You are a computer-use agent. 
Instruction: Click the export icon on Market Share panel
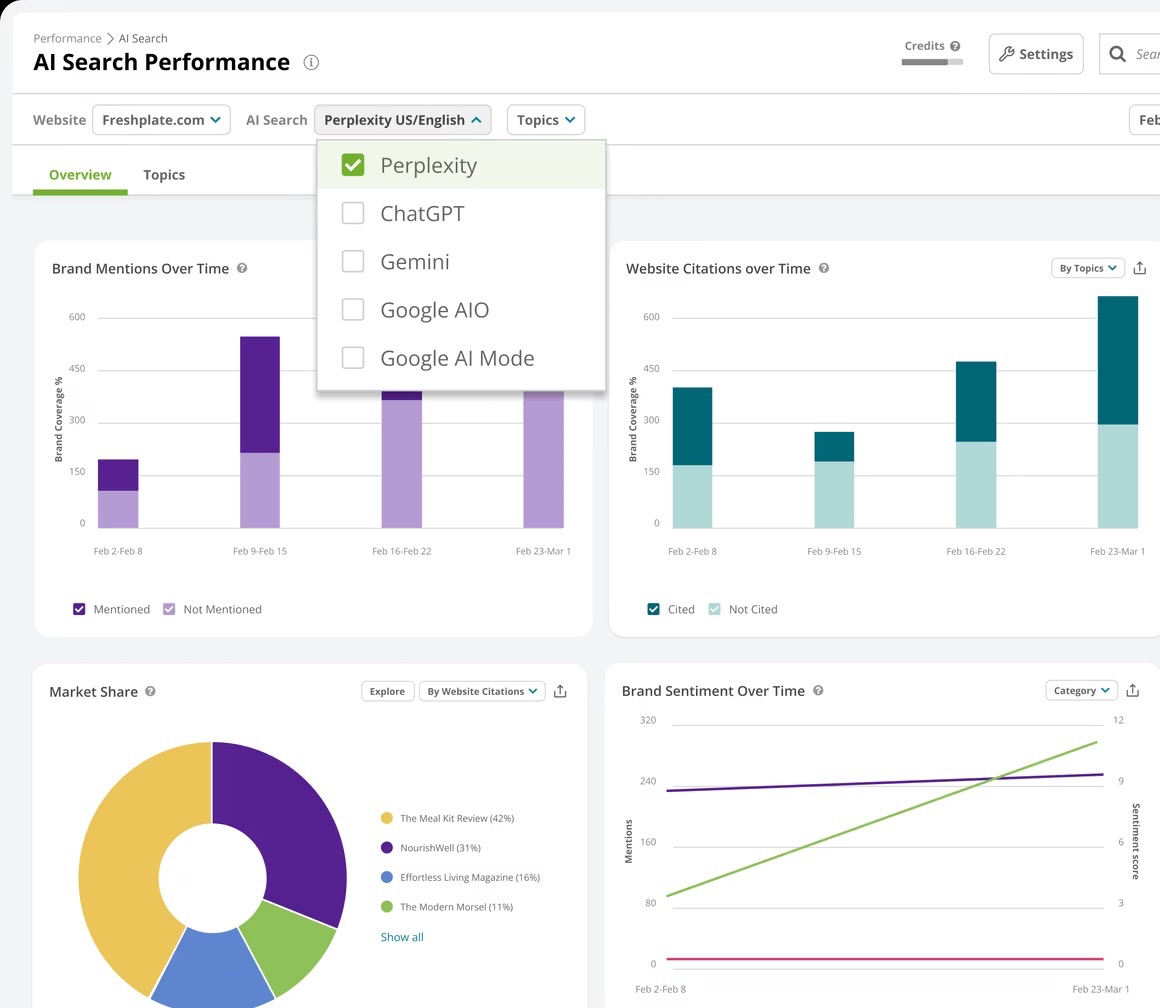pyautogui.click(x=560, y=690)
